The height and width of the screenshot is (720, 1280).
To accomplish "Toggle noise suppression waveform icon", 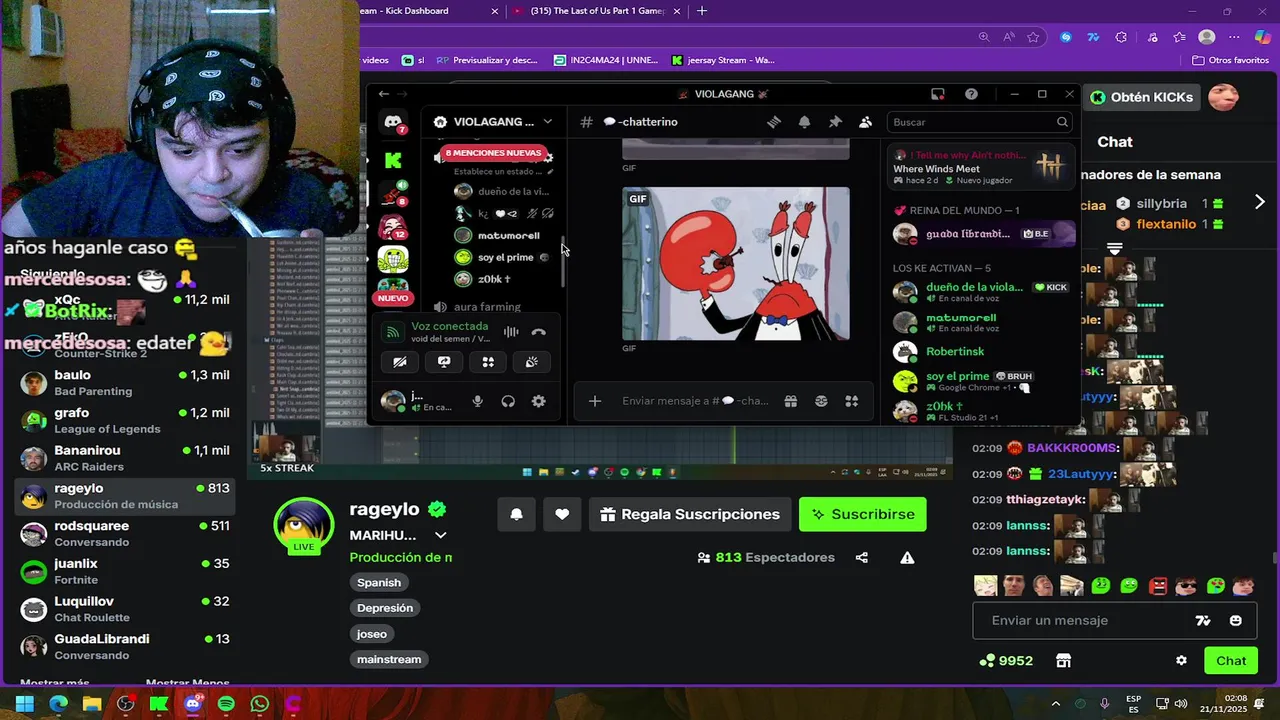I will click(511, 332).
